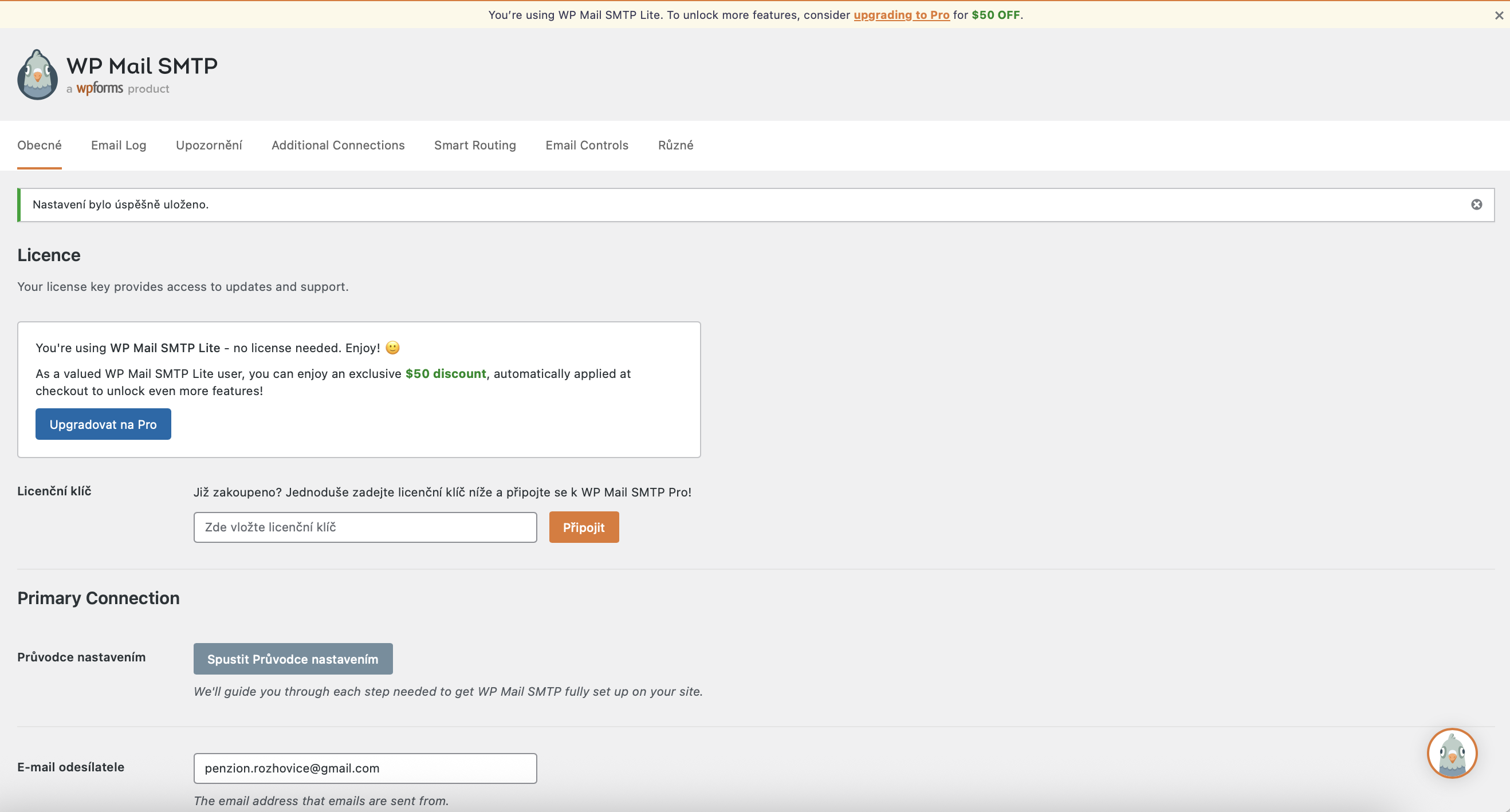The height and width of the screenshot is (812, 1510).
Task: Go to Additional Connections tab
Action: tap(337, 145)
